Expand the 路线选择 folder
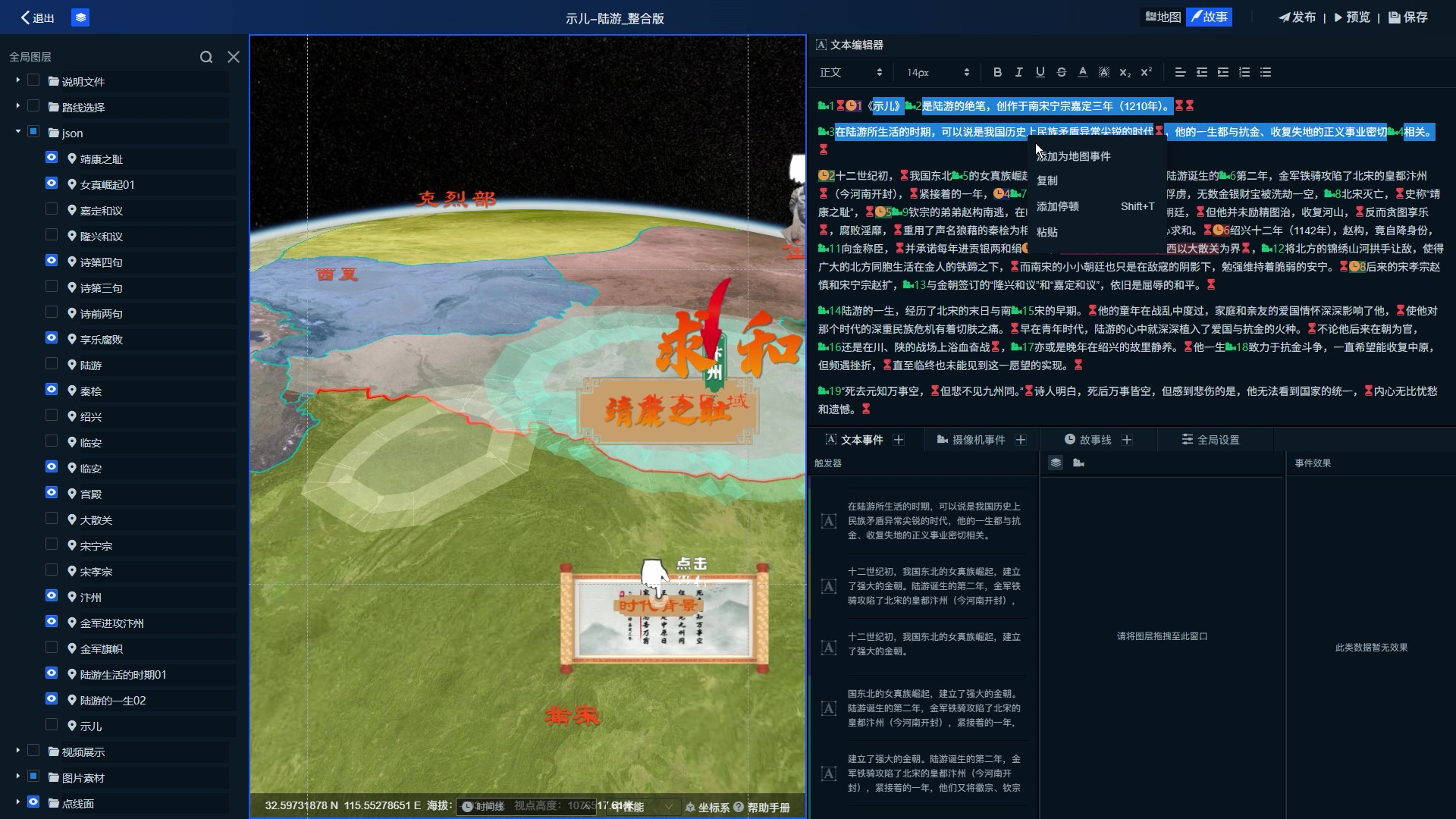The height and width of the screenshot is (819, 1456). pyautogui.click(x=17, y=105)
